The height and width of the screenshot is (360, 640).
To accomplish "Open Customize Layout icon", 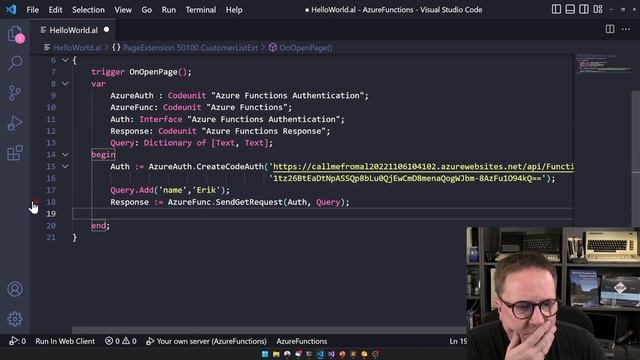I will (598, 9).
